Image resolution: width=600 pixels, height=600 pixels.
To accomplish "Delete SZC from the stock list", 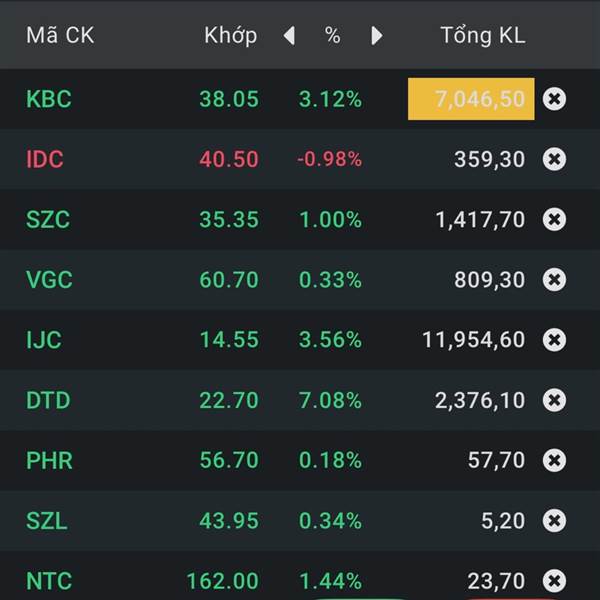I will click(554, 219).
